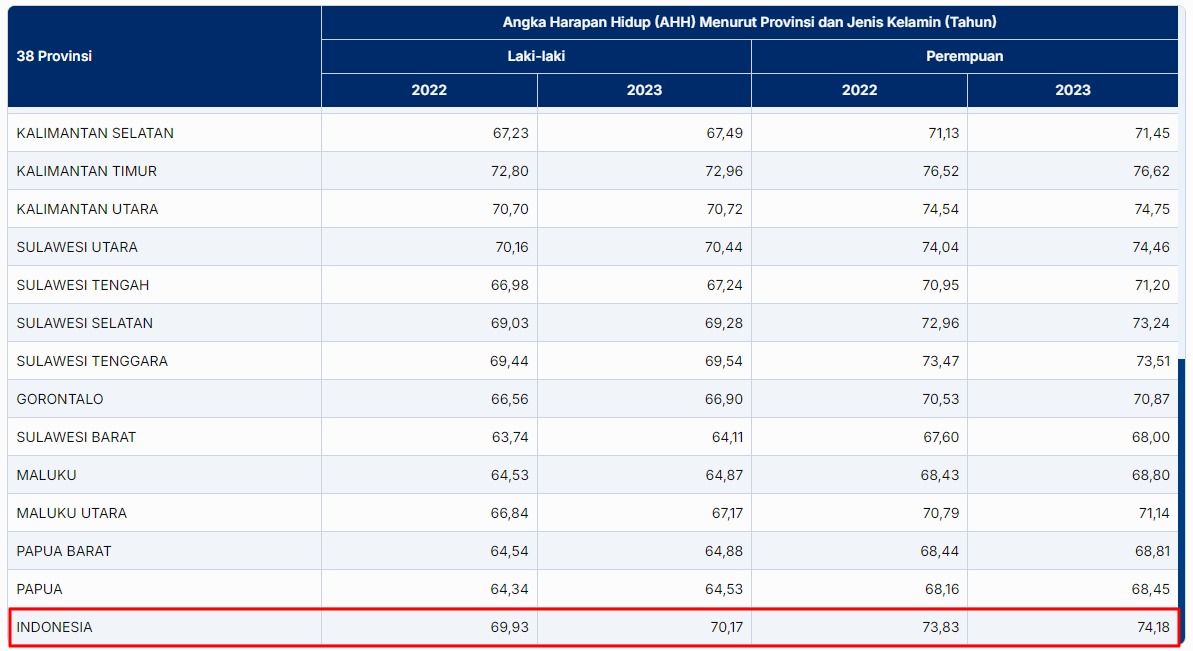Select the "Laki-laki" header cell

[536, 56]
